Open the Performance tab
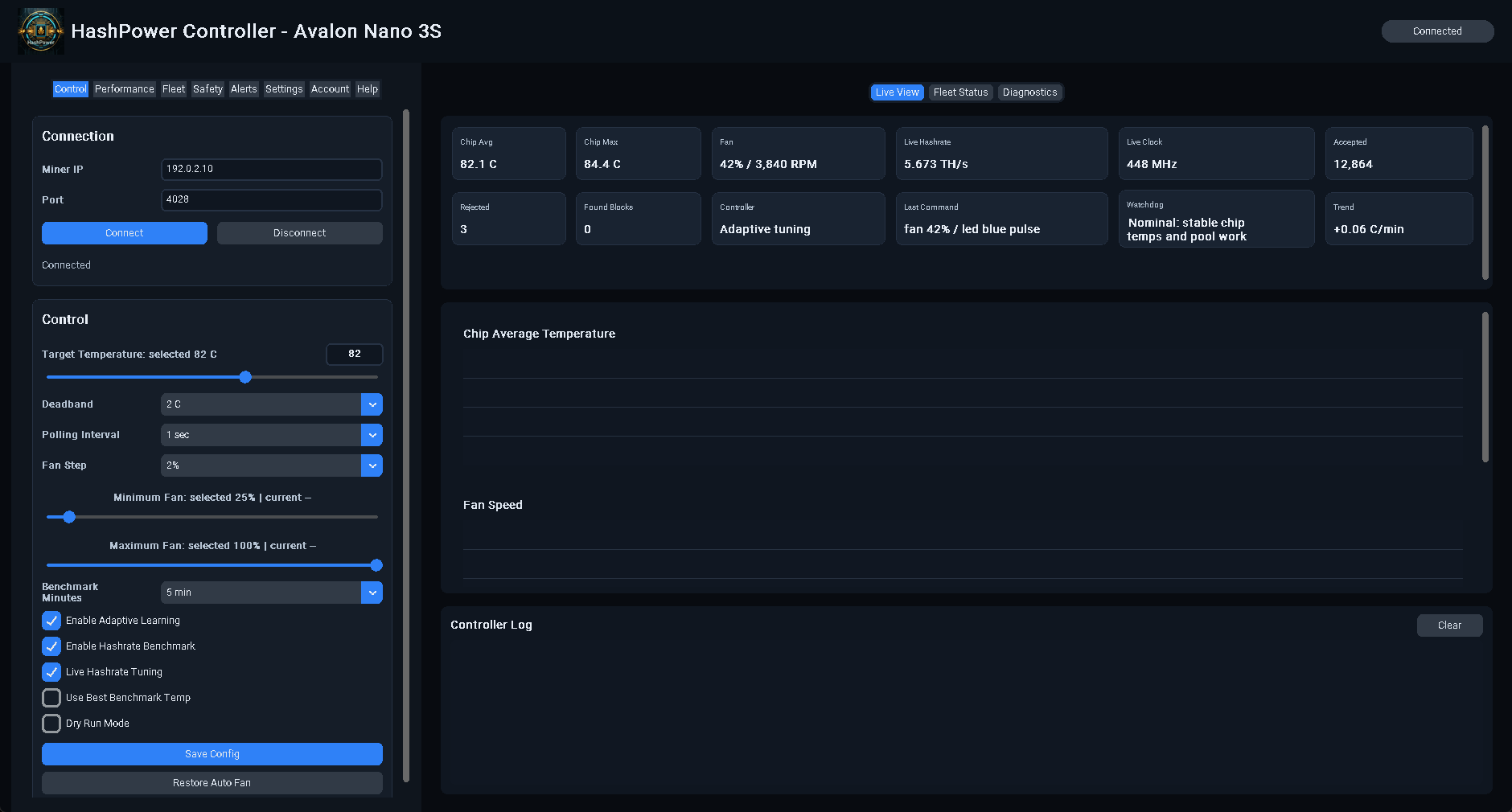Viewport: 1512px width, 812px height. pyautogui.click(x=124, y=89)
